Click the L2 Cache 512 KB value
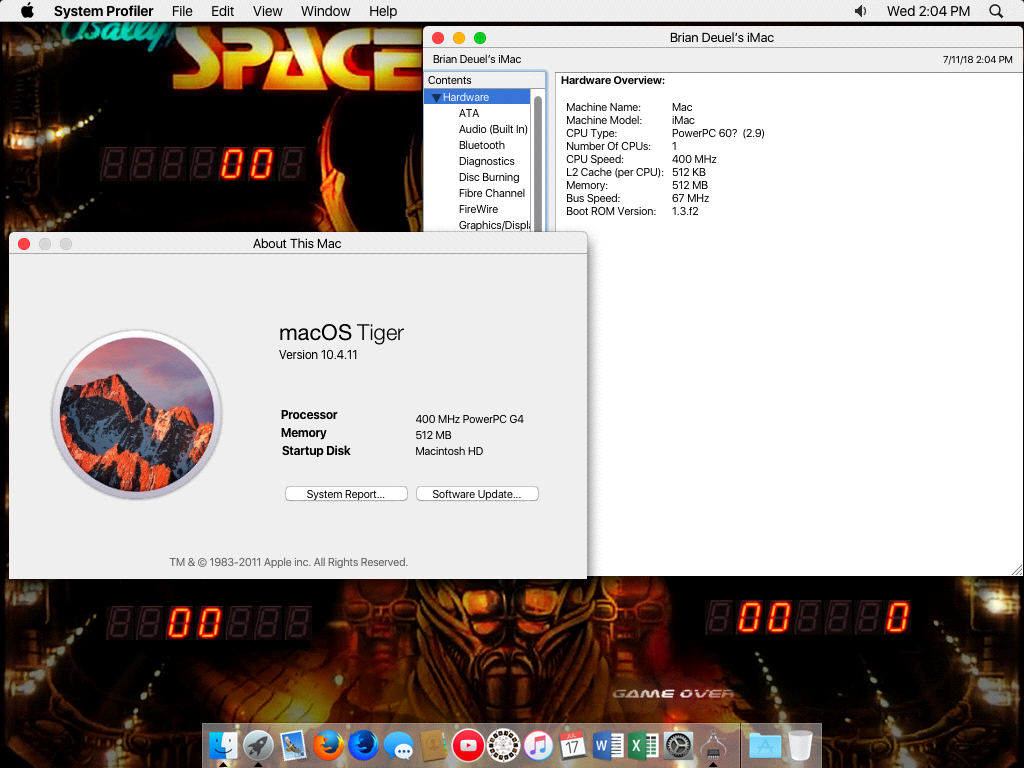The height and width of the screenshot is (768, 1024). (688, 172)
